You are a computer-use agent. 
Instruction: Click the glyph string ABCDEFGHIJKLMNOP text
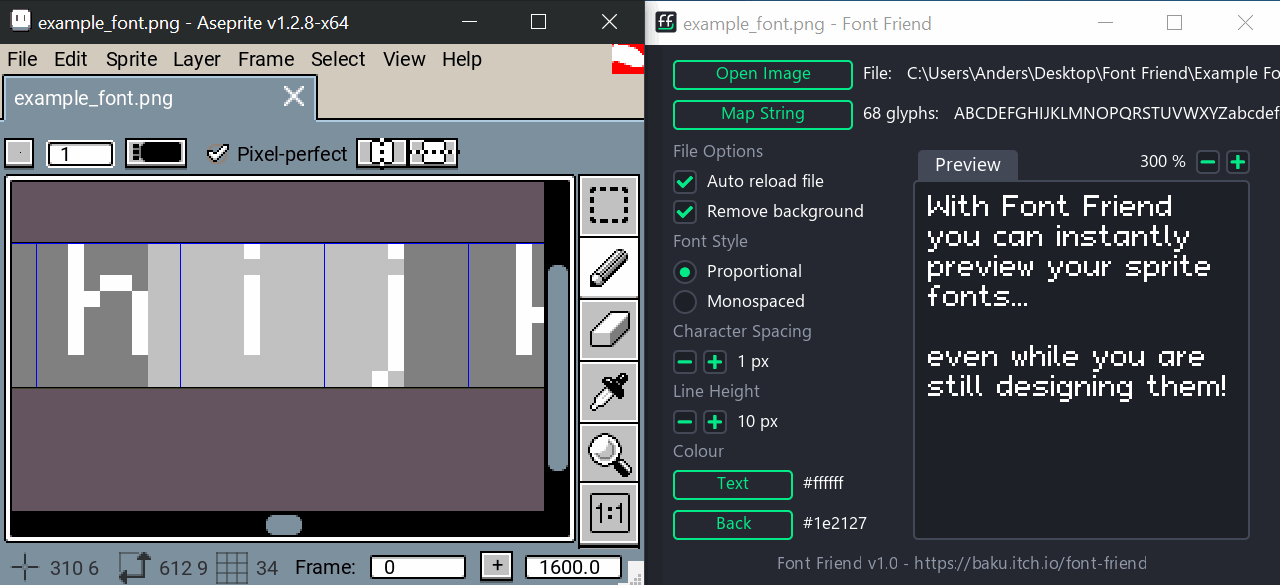point(1116,113)
